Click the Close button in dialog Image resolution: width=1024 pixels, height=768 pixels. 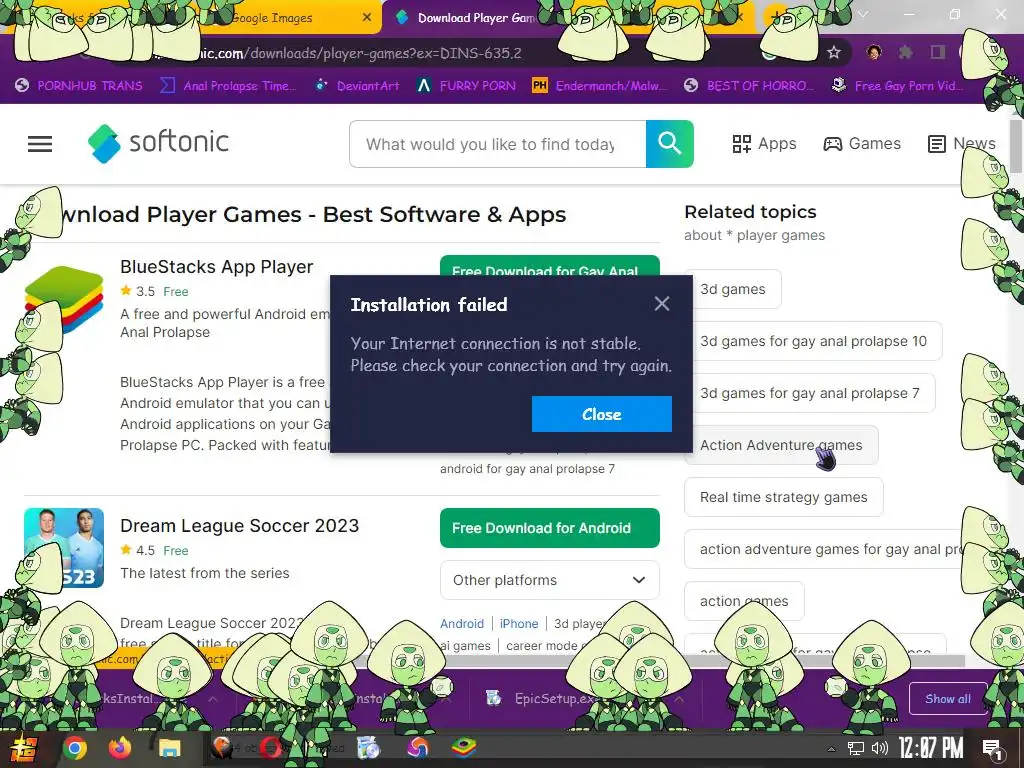(x=601, y=414)
